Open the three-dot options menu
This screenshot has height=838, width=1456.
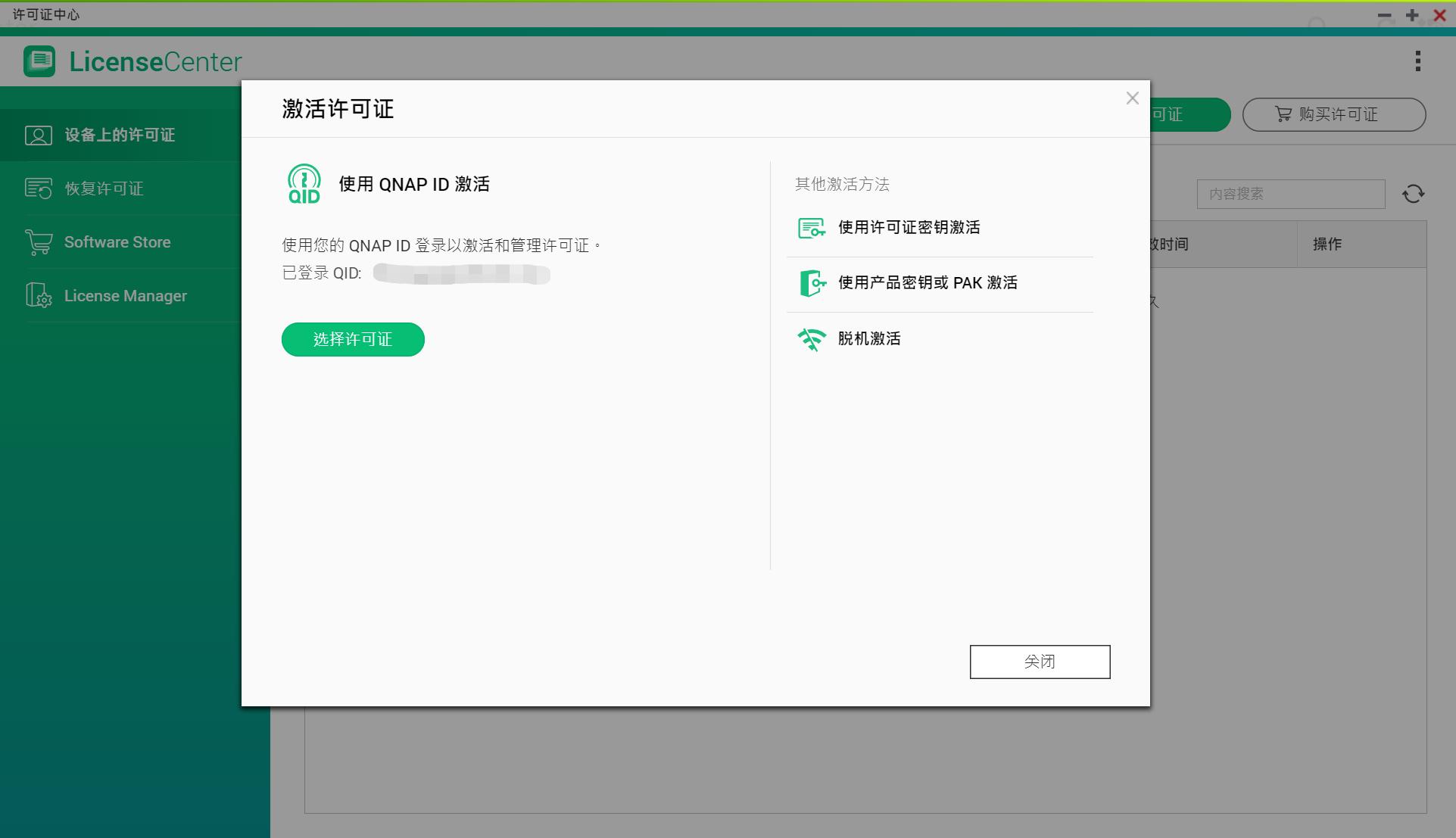click(x=1417, y=61)
